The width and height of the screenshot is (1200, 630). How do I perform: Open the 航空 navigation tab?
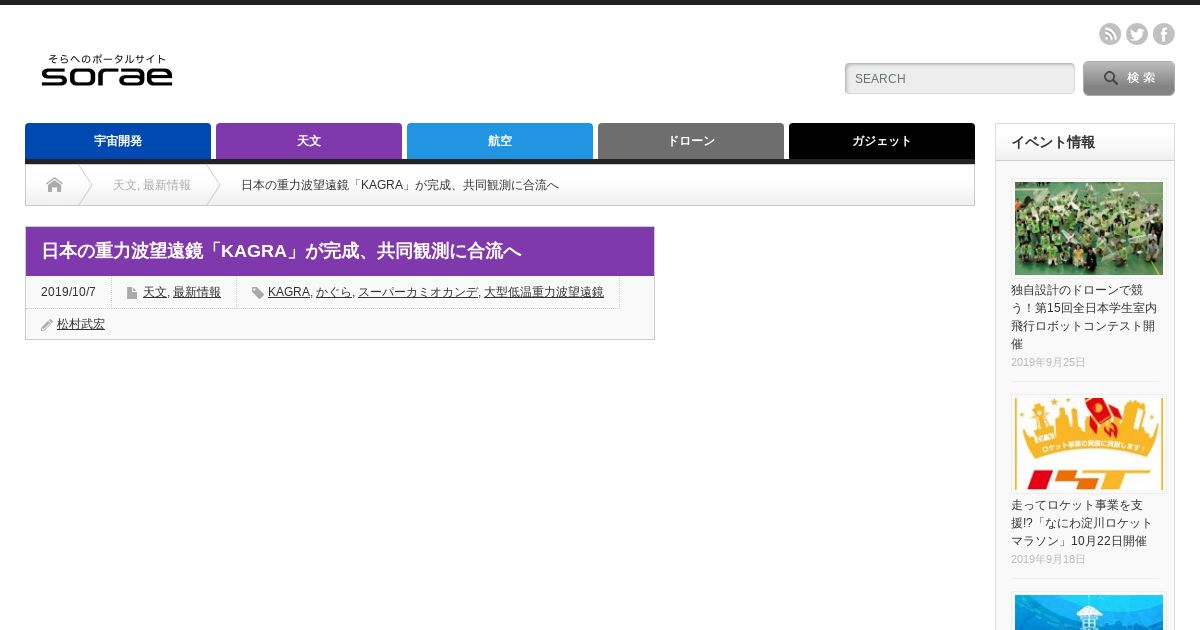(x=500, y=141)
